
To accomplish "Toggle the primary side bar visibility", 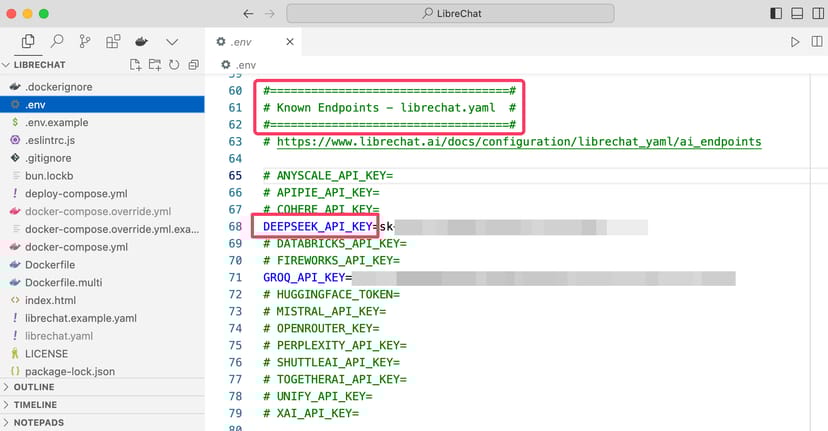I will [776, 14].
